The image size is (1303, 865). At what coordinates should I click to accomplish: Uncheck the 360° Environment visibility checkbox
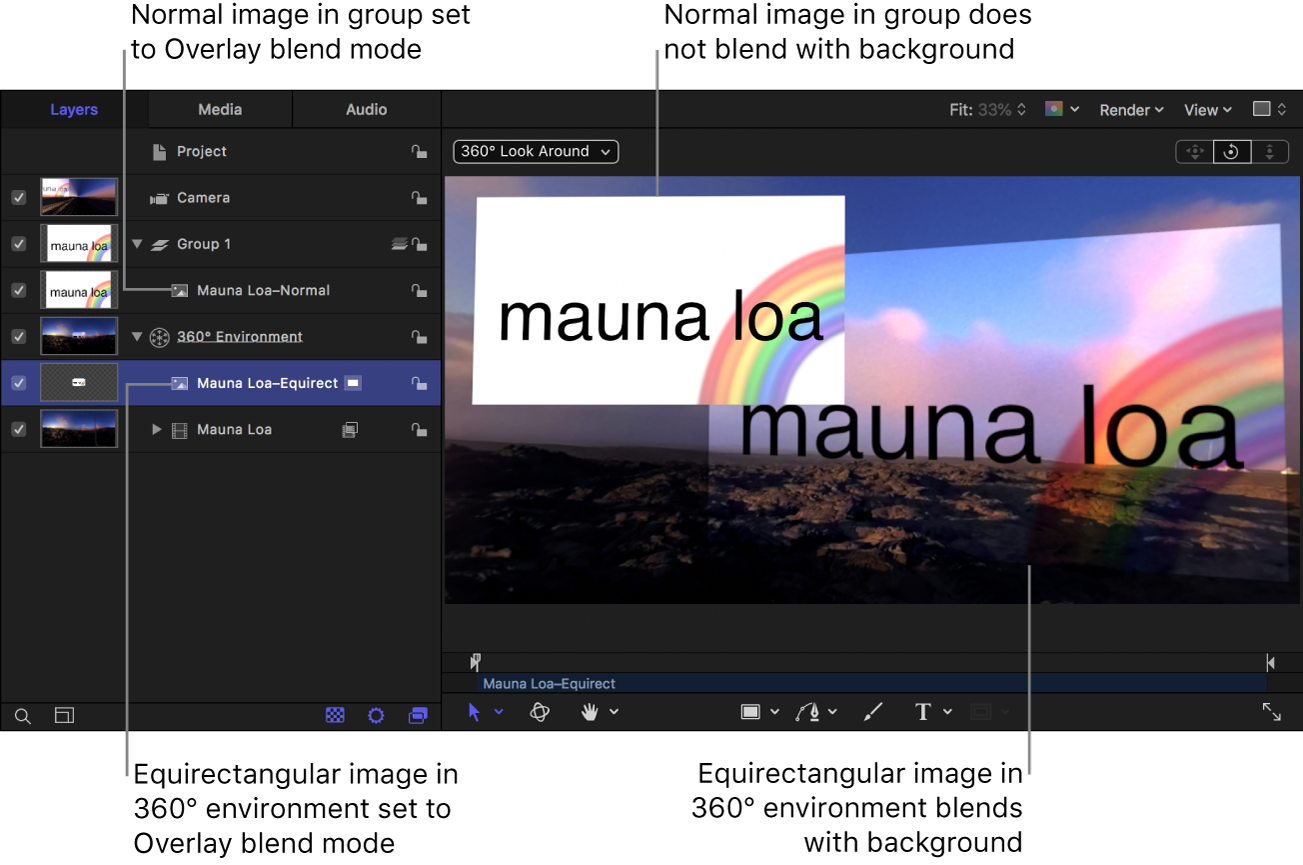click(x=18, y=336)
